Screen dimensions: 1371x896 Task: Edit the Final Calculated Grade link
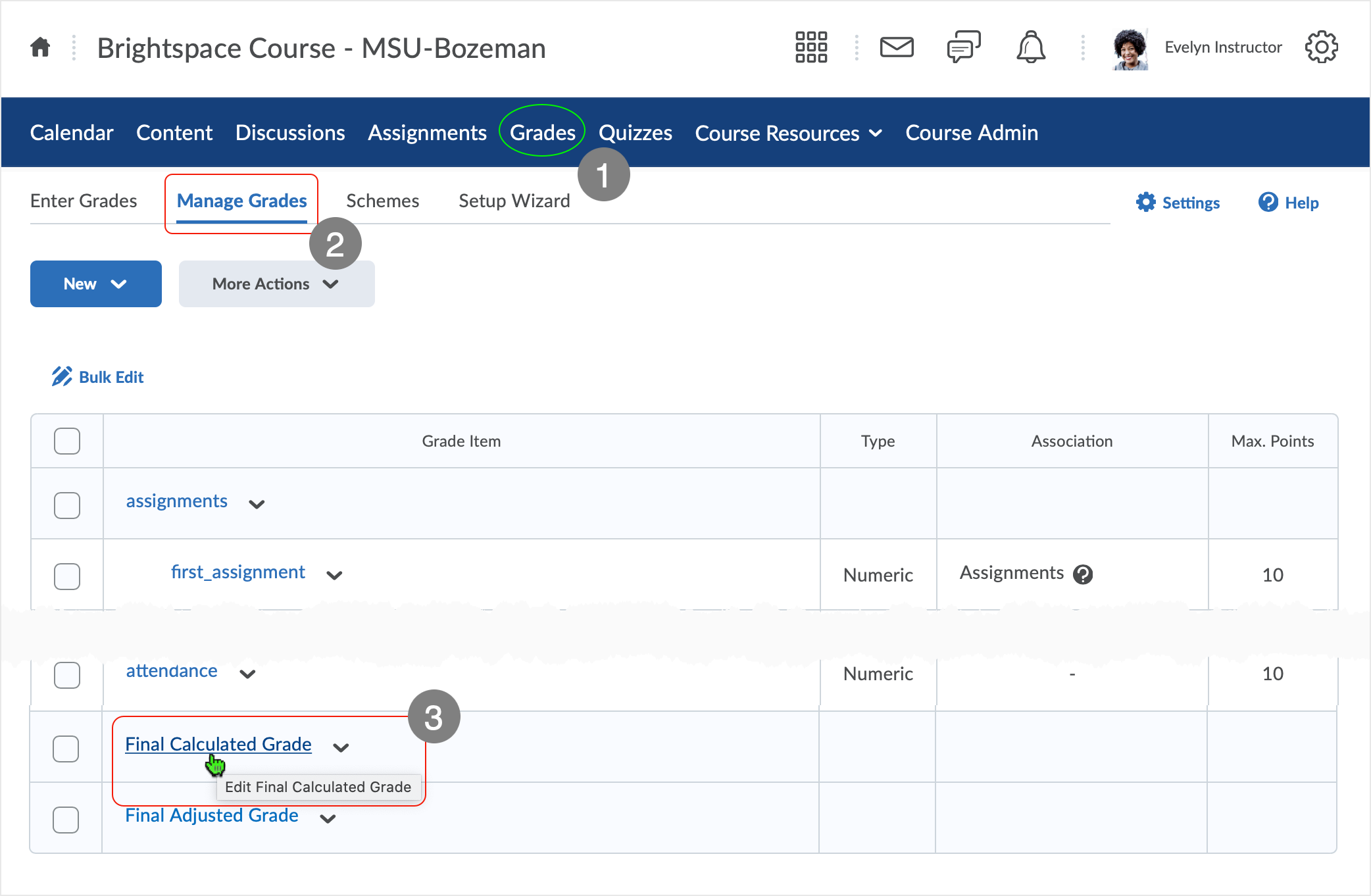click(218, 744)
